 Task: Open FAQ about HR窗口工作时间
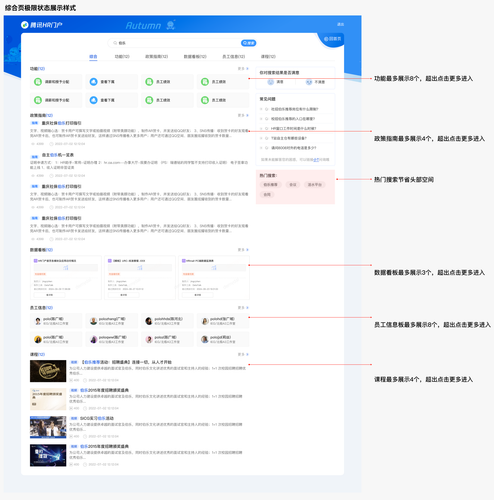point(293,128)
